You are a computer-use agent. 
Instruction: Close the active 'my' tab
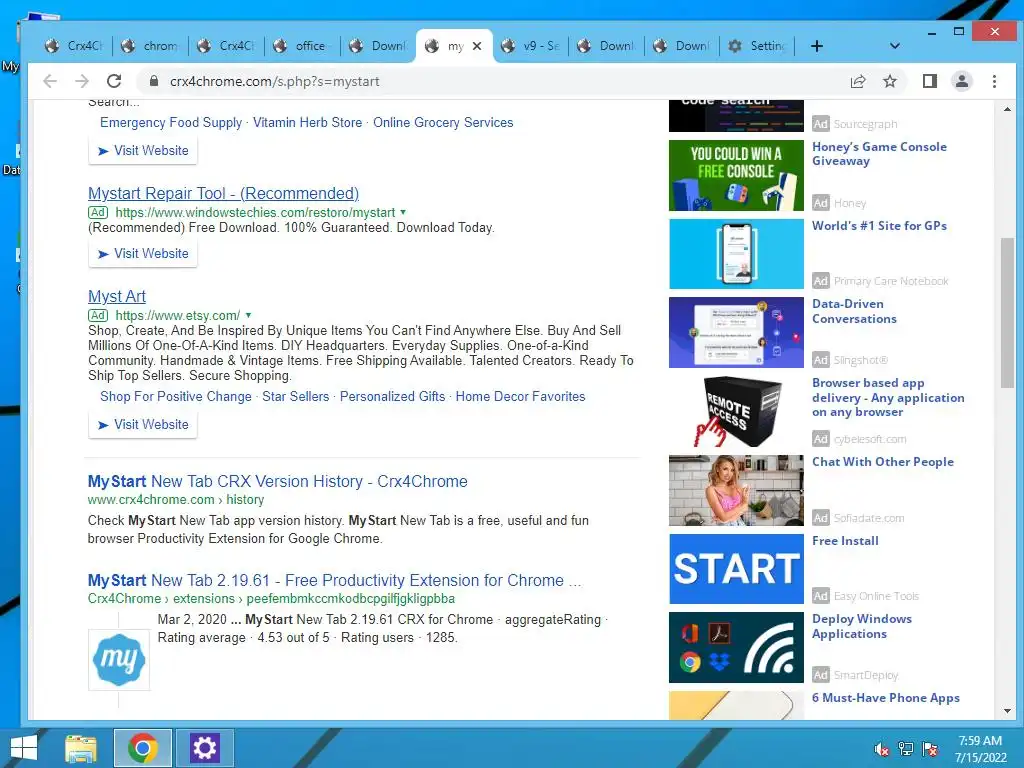477,46
